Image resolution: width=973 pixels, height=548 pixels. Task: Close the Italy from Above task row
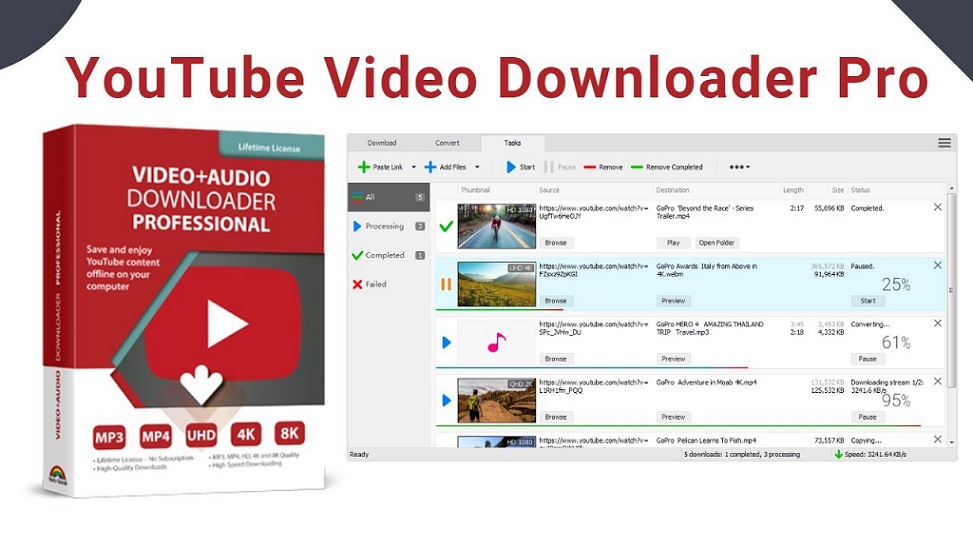(938, 265)
